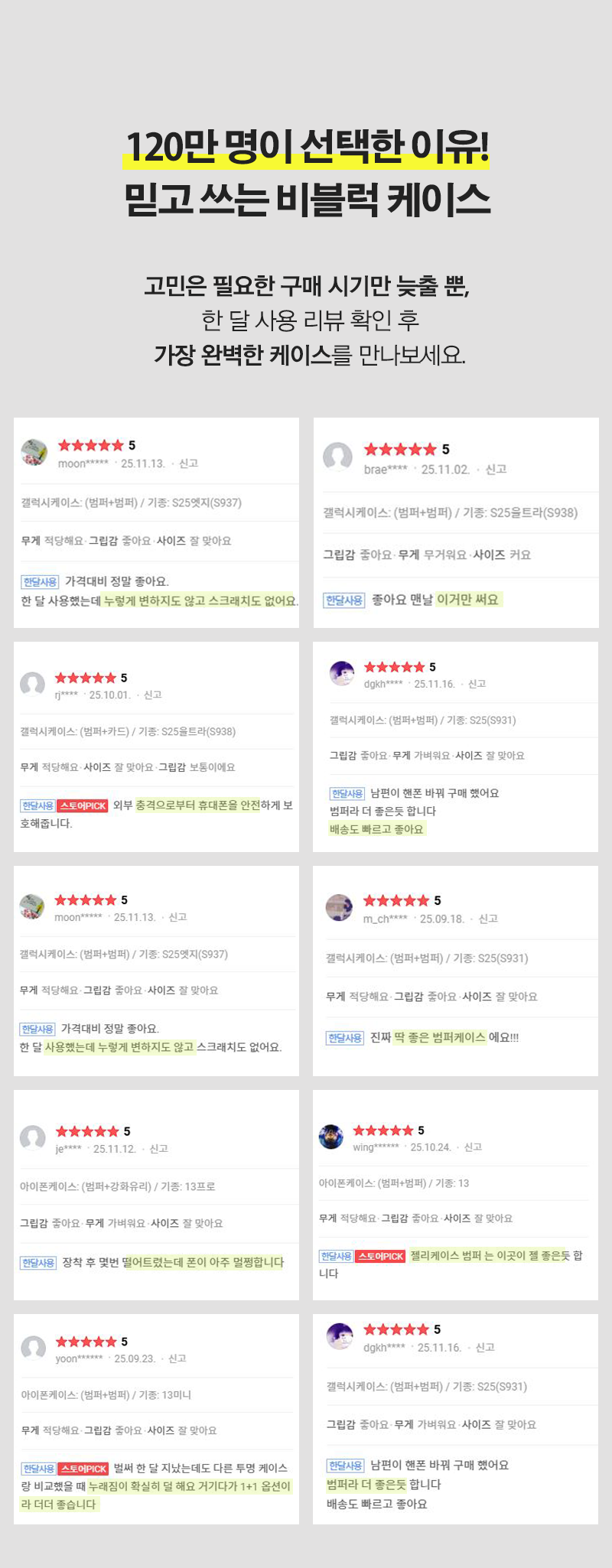Report je**** review using 신고
Viewport: 612px width, 1568px height.
tap(158, 1148)
